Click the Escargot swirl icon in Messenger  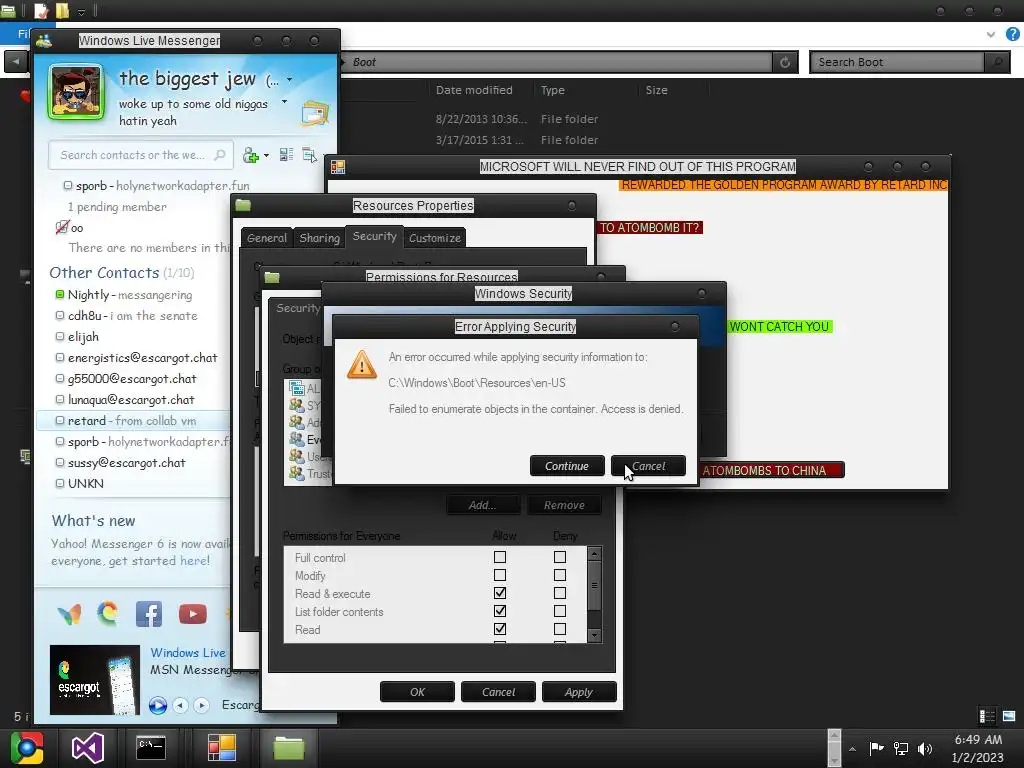point(108,613)
